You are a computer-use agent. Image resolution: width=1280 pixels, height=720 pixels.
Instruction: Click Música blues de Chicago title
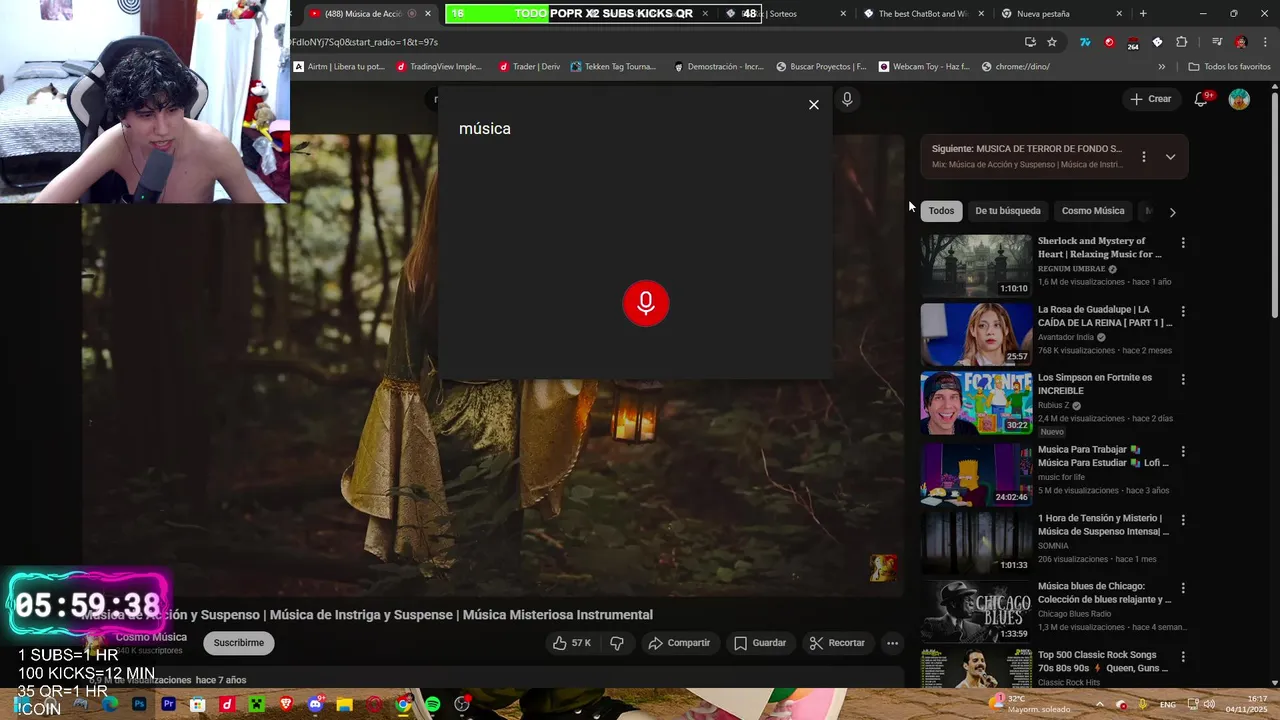(x=1104, y=593)
